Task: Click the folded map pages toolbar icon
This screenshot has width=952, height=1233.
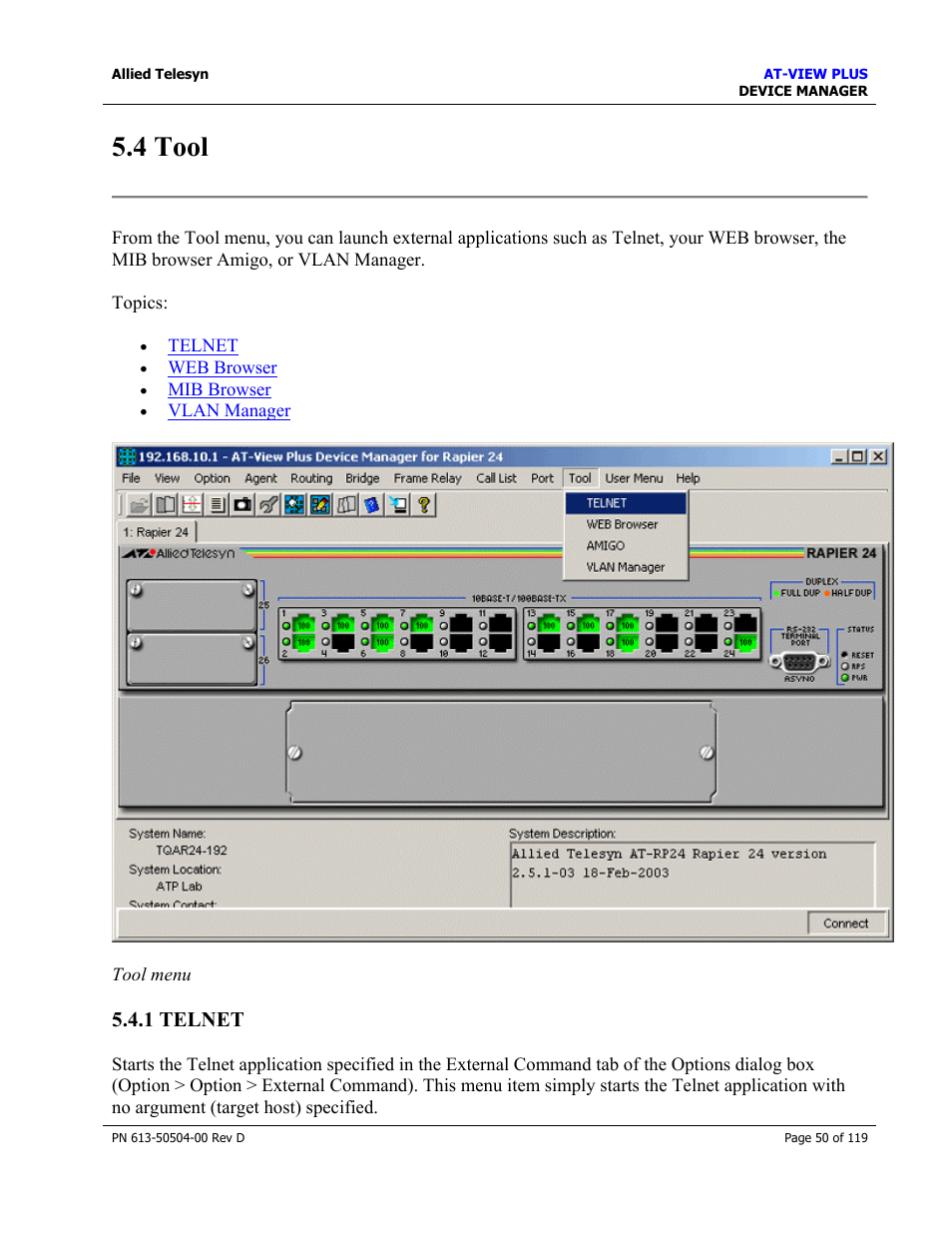Action: (346, 505)
